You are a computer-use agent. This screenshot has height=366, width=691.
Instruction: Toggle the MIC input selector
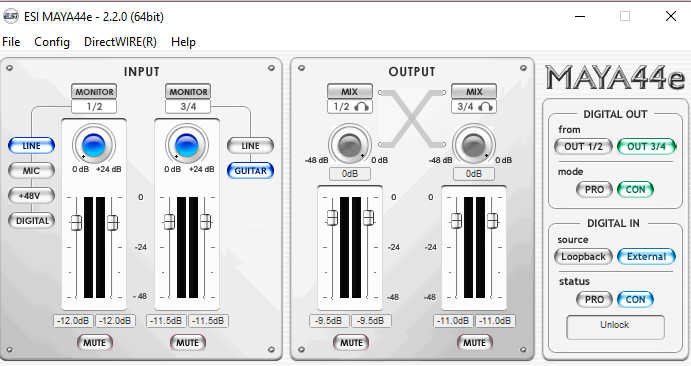pyautogui.click(x=31, y=171)
